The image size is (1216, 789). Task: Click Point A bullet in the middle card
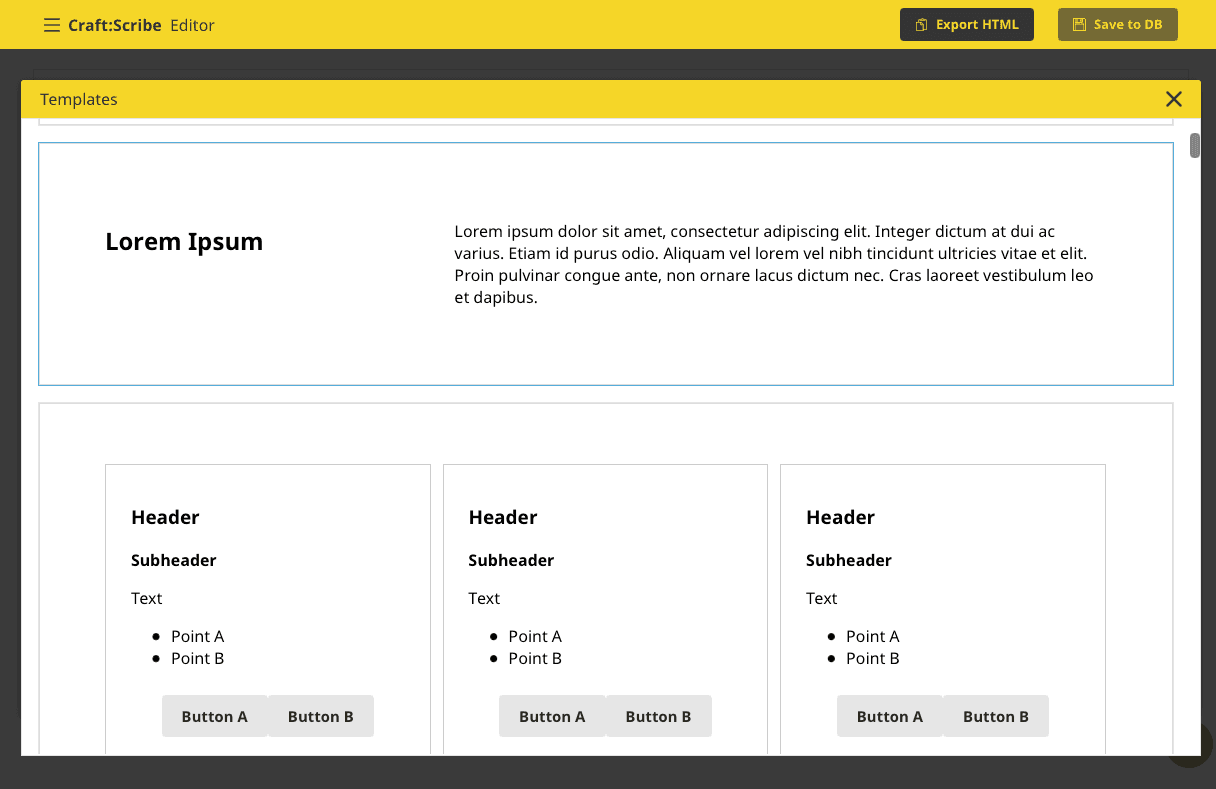pos(535,636)
